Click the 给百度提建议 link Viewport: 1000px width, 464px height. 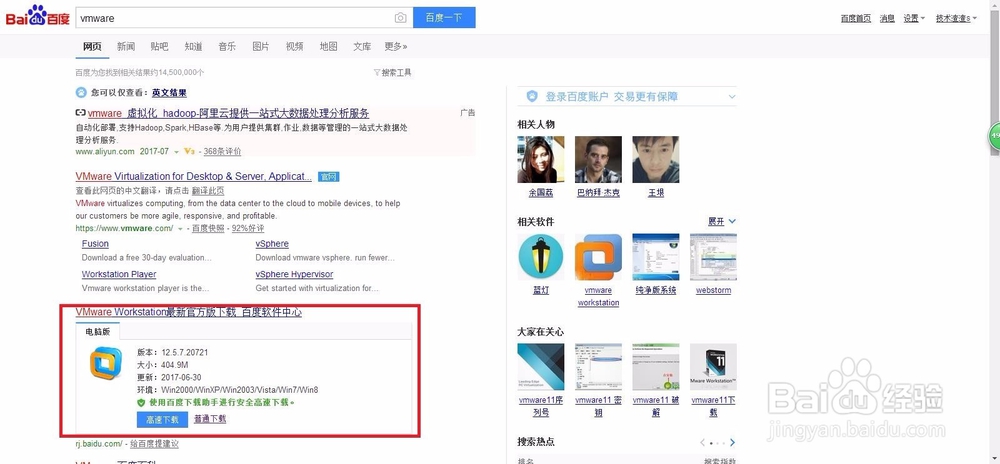154,444
